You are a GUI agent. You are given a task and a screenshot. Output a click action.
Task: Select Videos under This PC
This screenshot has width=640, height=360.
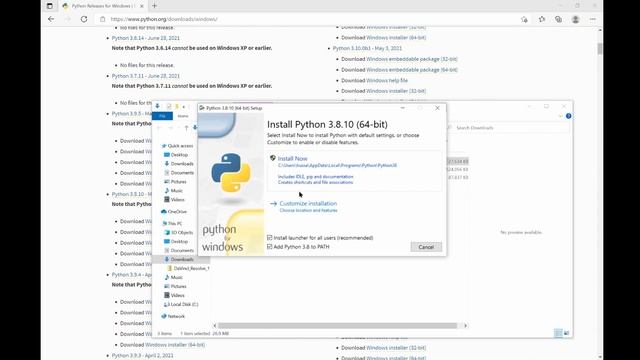174,295
